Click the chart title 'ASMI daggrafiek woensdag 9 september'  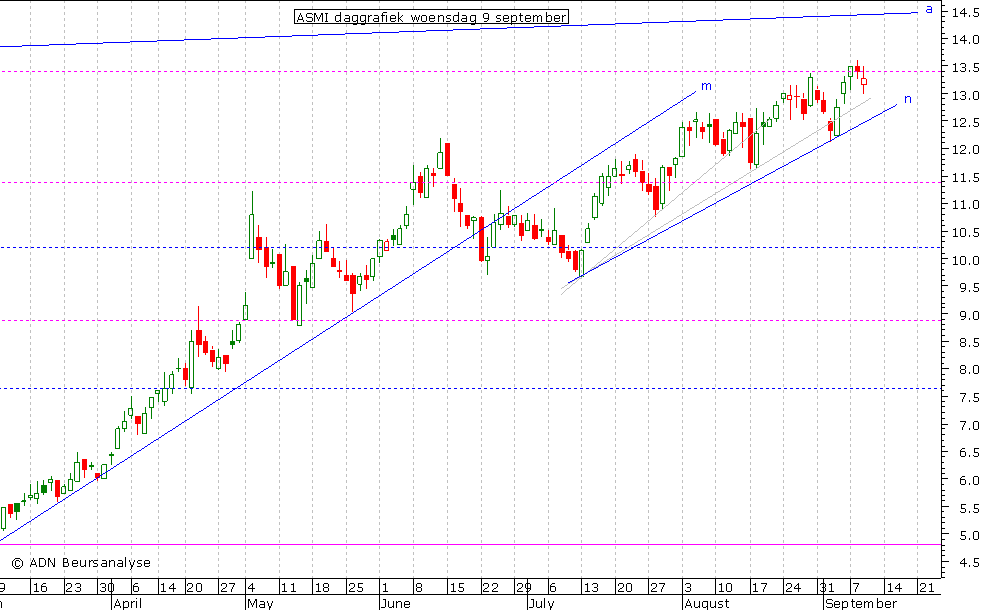(432, 17)
